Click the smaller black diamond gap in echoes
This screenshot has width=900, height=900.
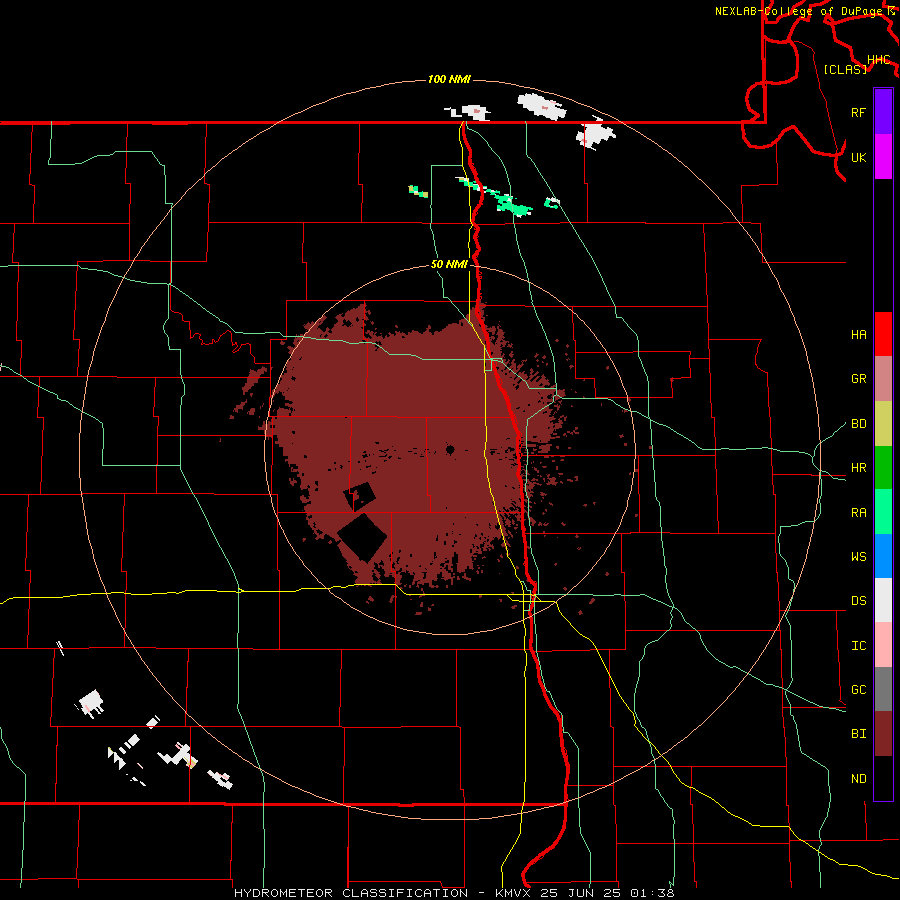(x=360, y=496)
